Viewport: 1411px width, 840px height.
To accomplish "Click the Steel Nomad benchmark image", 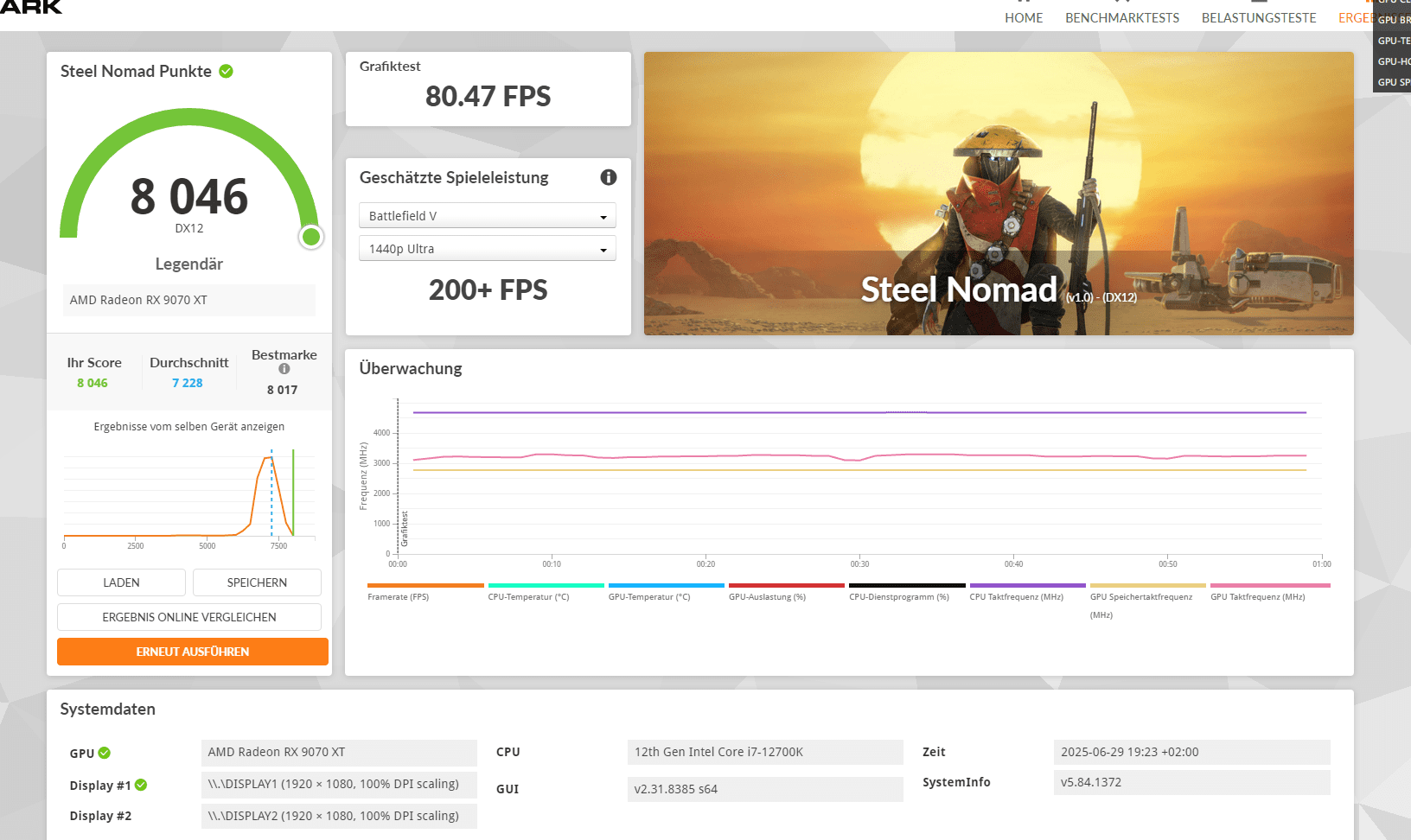I will 999,194.
